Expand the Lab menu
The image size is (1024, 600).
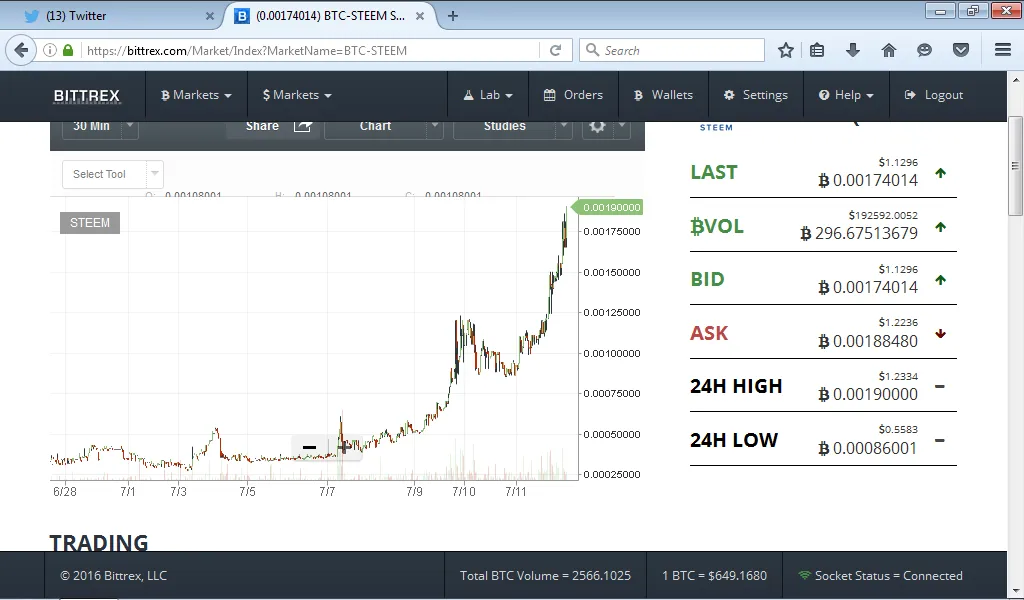488,95
